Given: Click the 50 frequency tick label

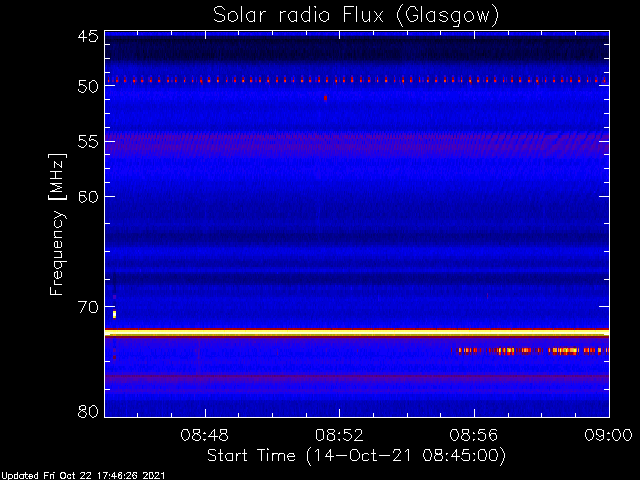Looking at the screenshot, I should 88,87.
